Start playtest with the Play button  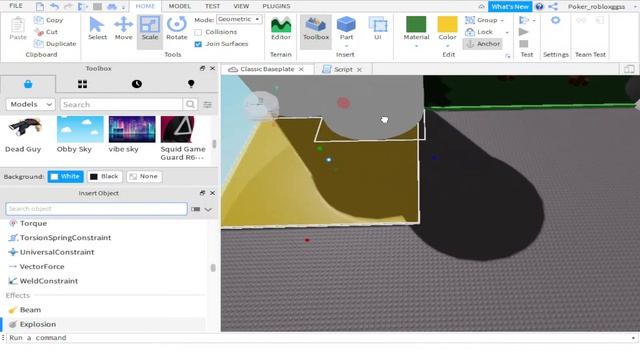[x=524, y=32]
